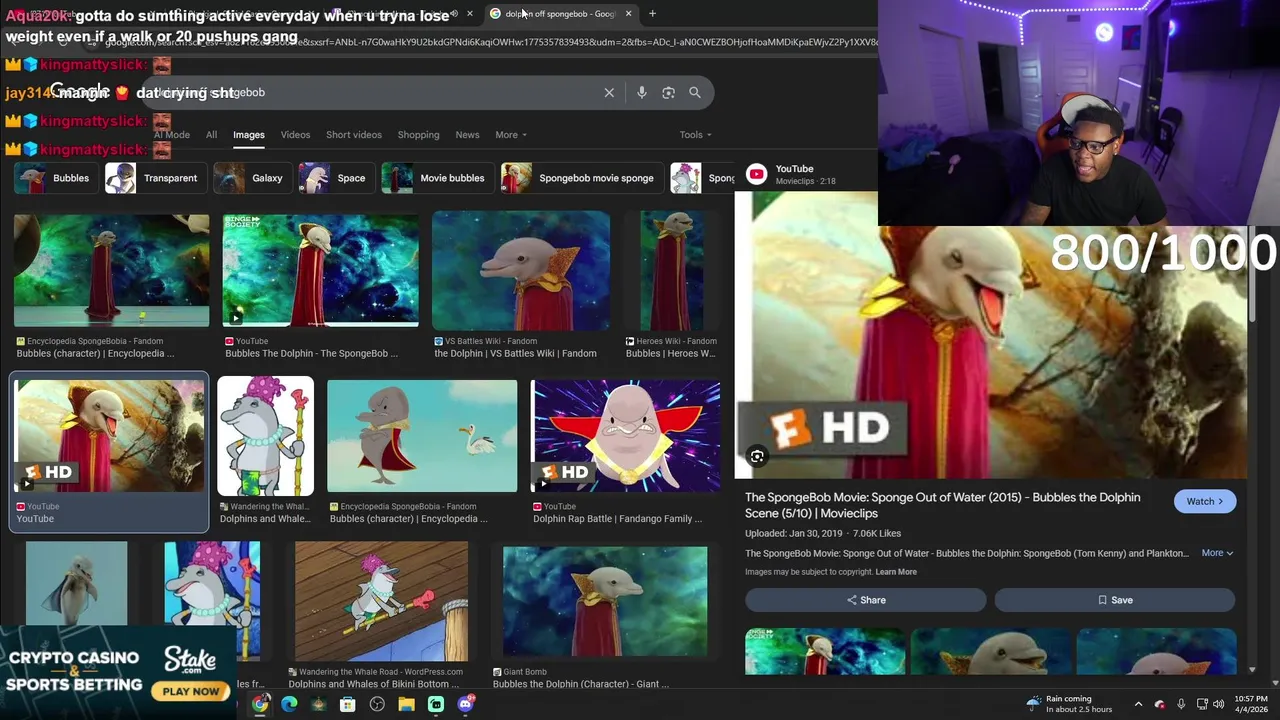Click the large preview dolphin image
The height and width of the screenshot is (720, 1280).
992,335
